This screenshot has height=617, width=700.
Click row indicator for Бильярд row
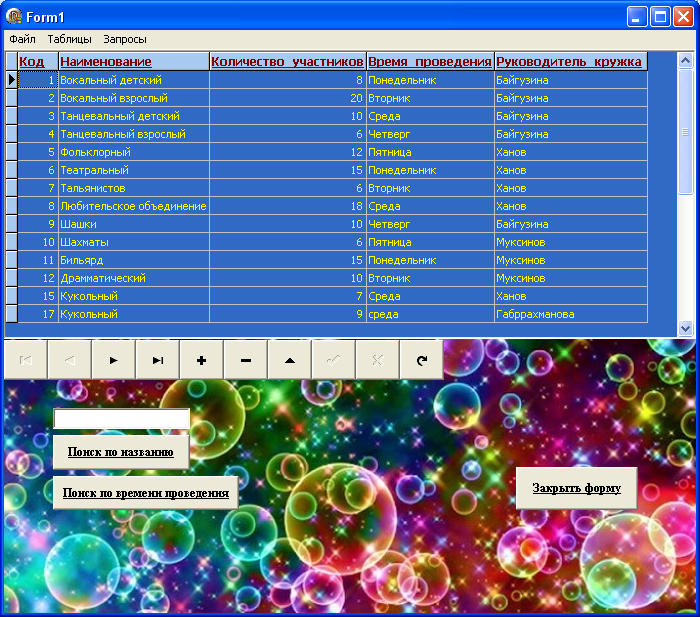point(12,260)
